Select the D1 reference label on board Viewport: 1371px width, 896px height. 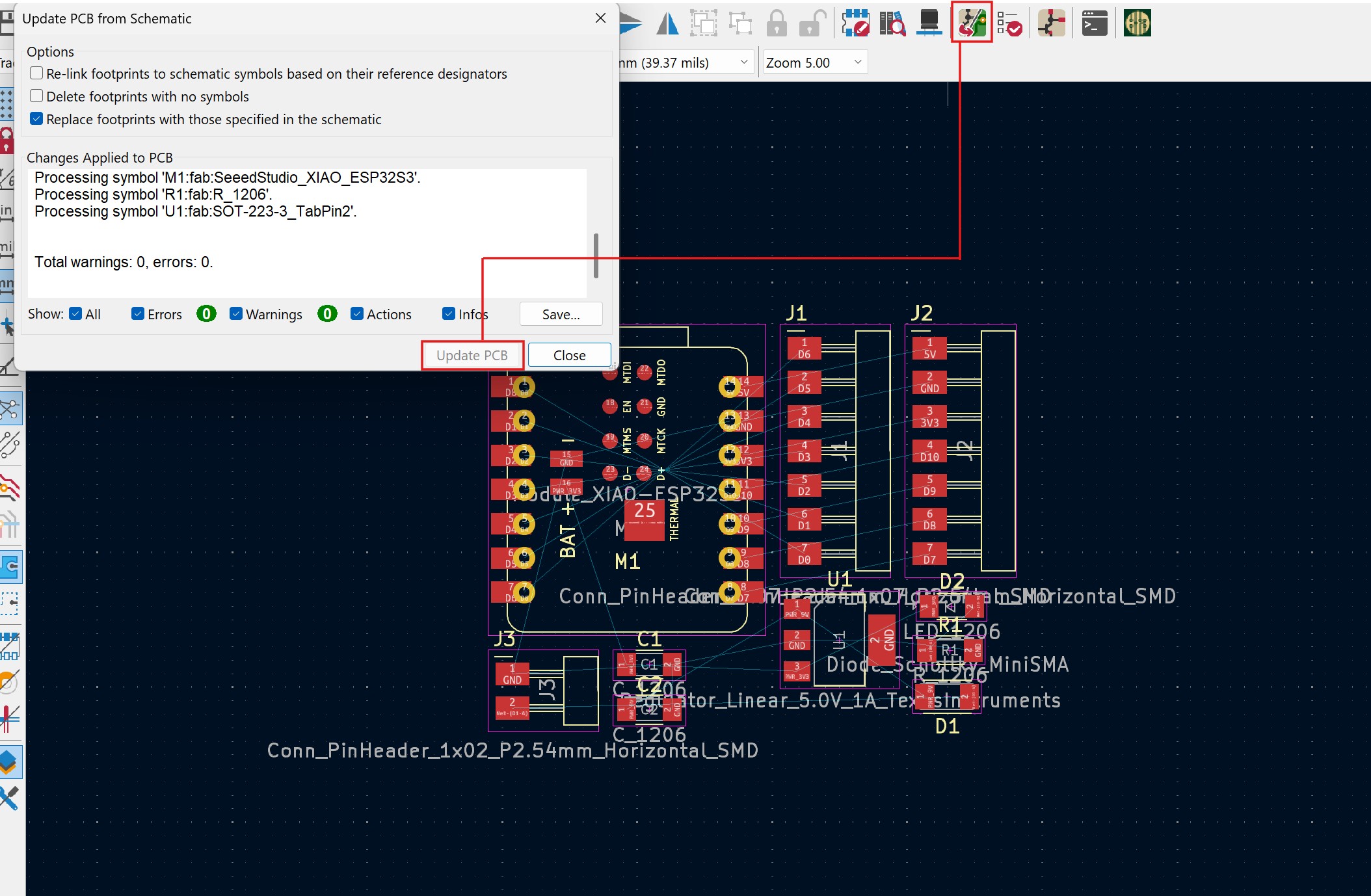click(947, 726)
